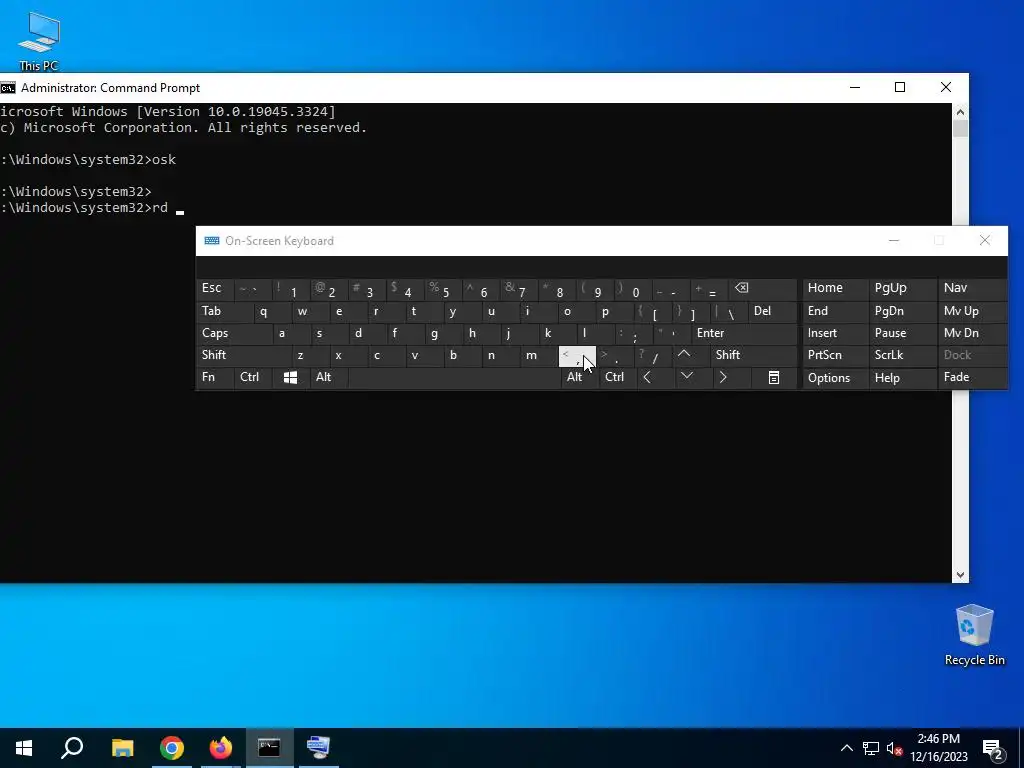This screenshot has width=1024, height=768.
Task: Toggle the right Shift key
Action: click(x=754, y=355)
